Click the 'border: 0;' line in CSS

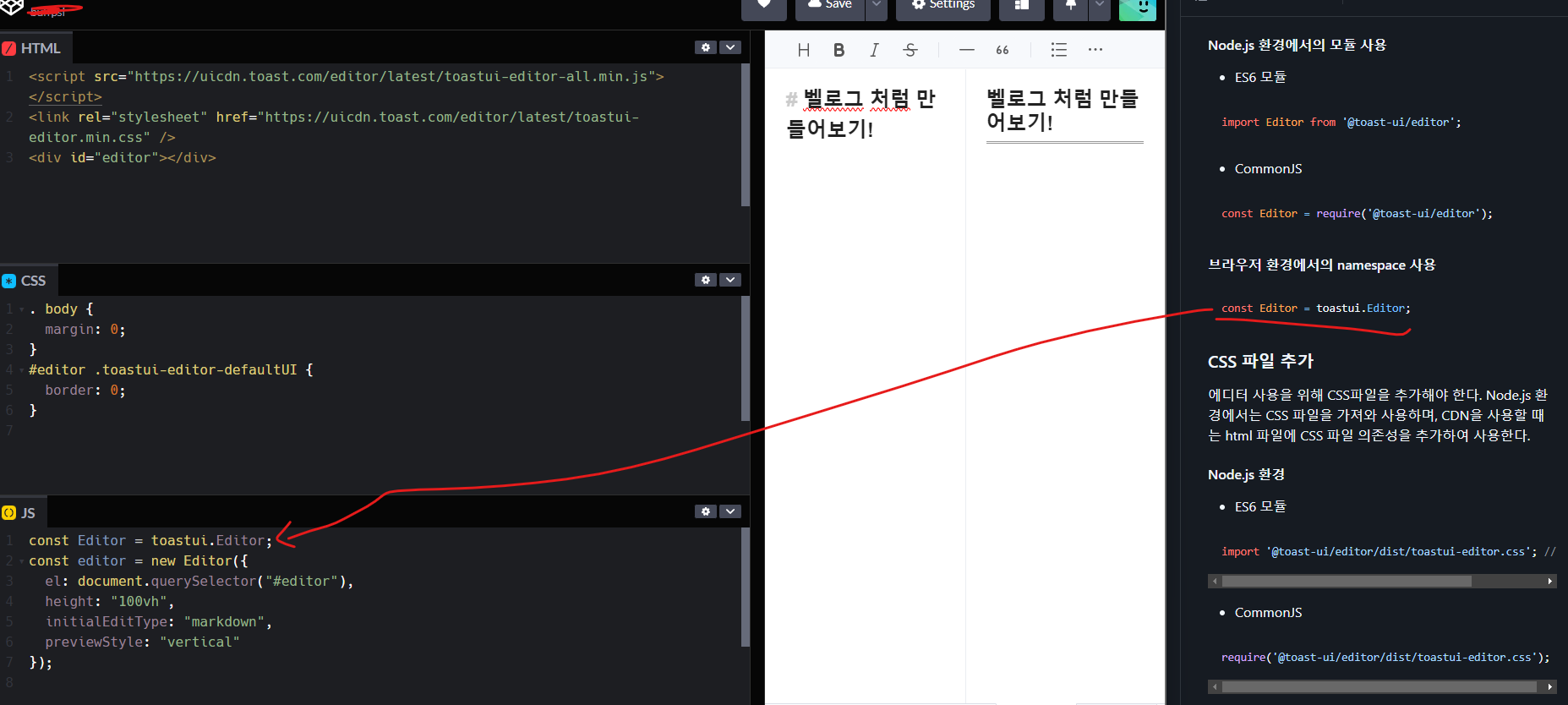[x=85, y=391]
